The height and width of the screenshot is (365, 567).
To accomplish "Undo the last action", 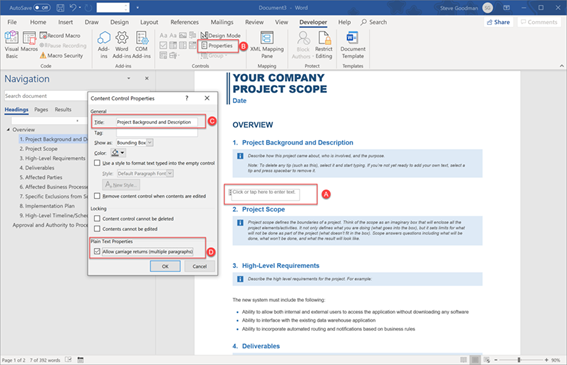I will 73,8.
